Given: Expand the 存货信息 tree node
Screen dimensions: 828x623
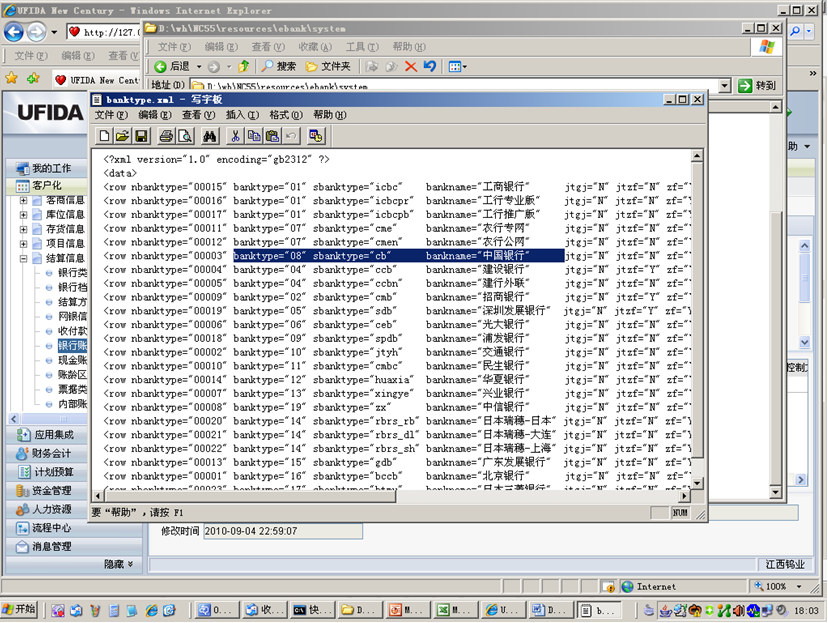Looking at the screenshot, I should pyautogui.click(x=23, y=229).
